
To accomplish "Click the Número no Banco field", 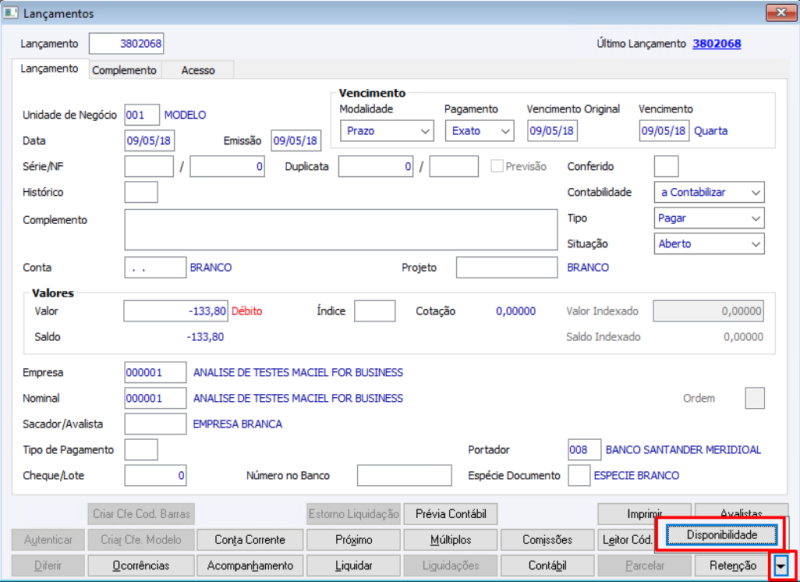I will click(404, 475).
